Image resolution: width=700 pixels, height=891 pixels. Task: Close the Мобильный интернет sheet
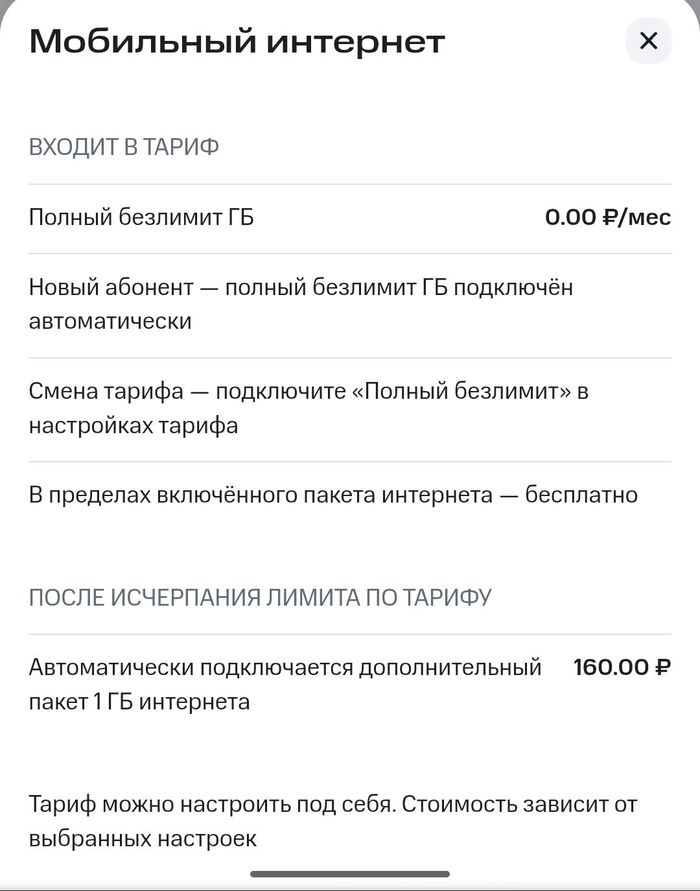(x=648, y=41)
